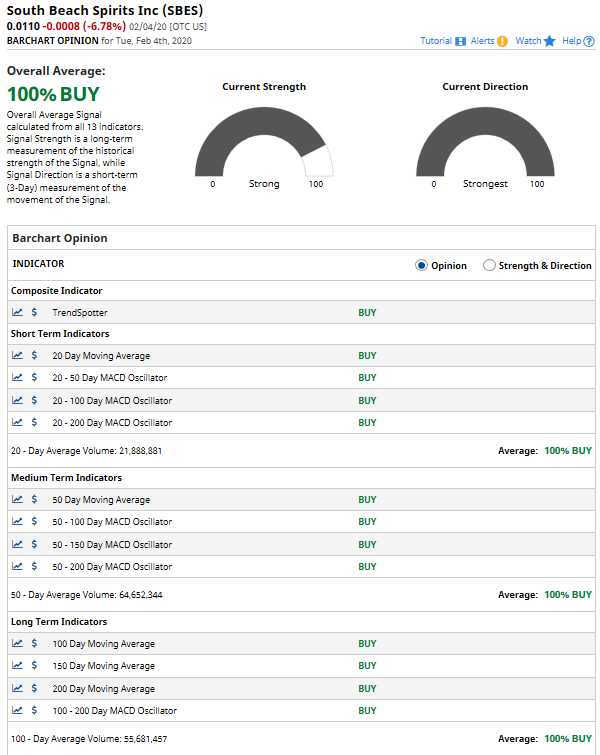Viewport: 600px width, 755px height.
Task: Click dollar icon for 50 Day Moving Average
Action: point(34,499)
